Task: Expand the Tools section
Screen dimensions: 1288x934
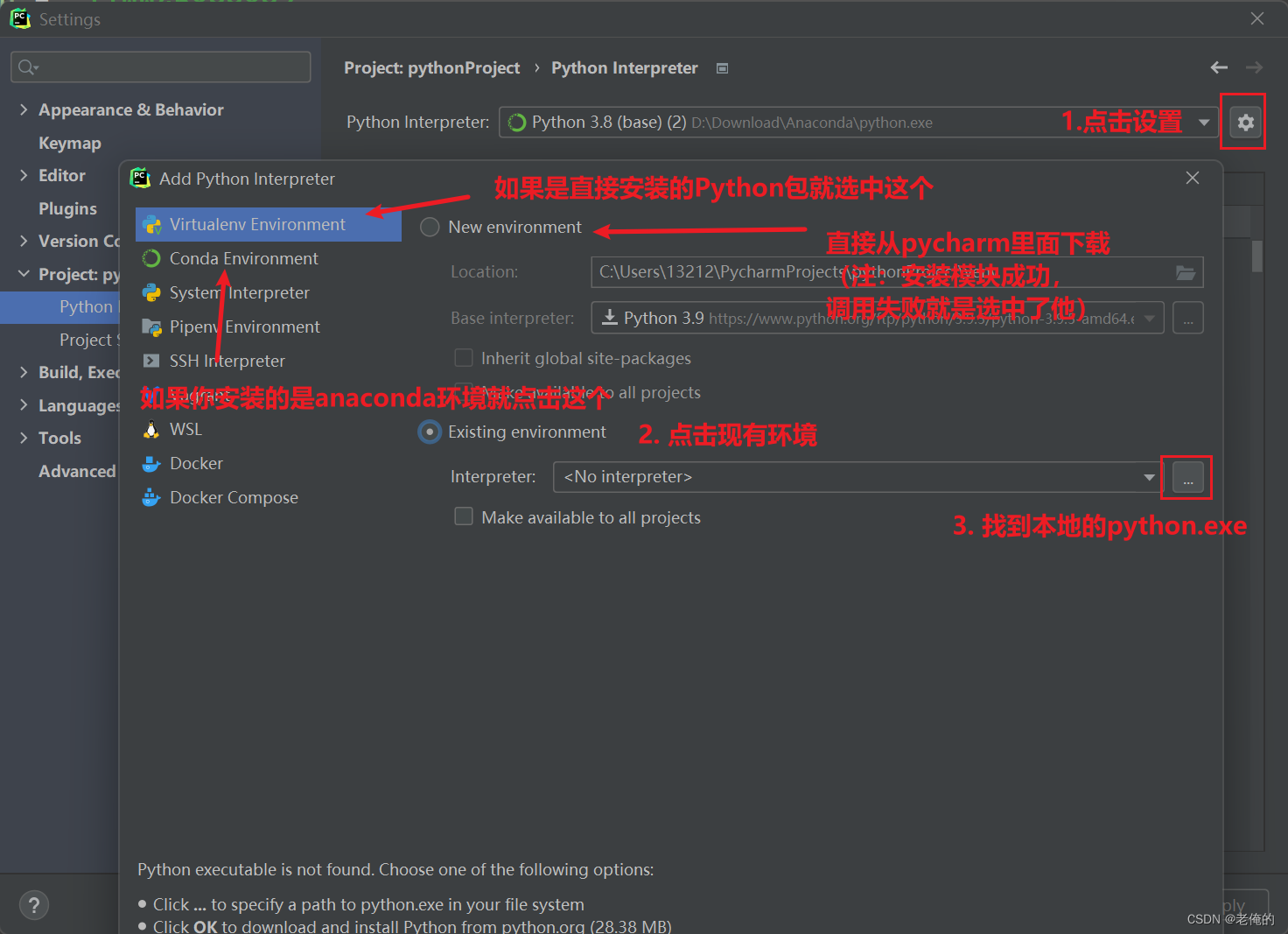Action: pyautogui.click(x=24, y=438)
